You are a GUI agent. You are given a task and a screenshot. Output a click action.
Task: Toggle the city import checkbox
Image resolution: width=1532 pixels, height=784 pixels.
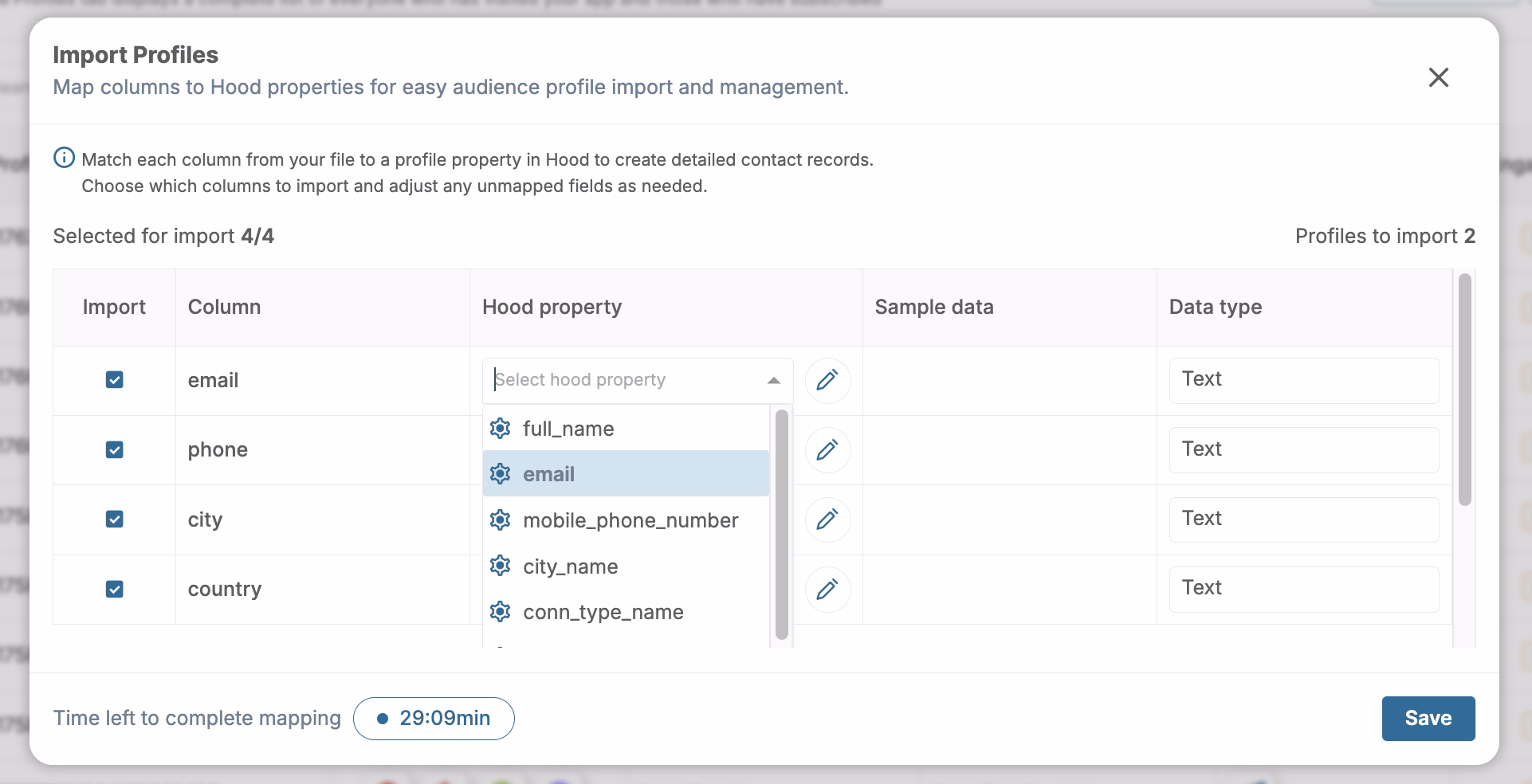tap(115, 519)
